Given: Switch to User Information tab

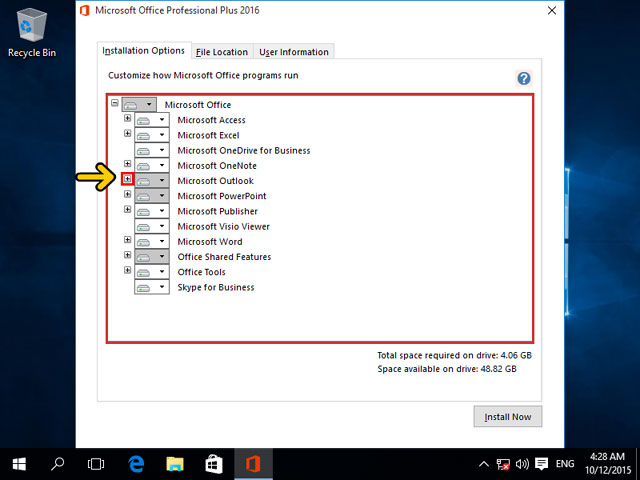Looking at the screenshot, I should click(x=294, y=52).
